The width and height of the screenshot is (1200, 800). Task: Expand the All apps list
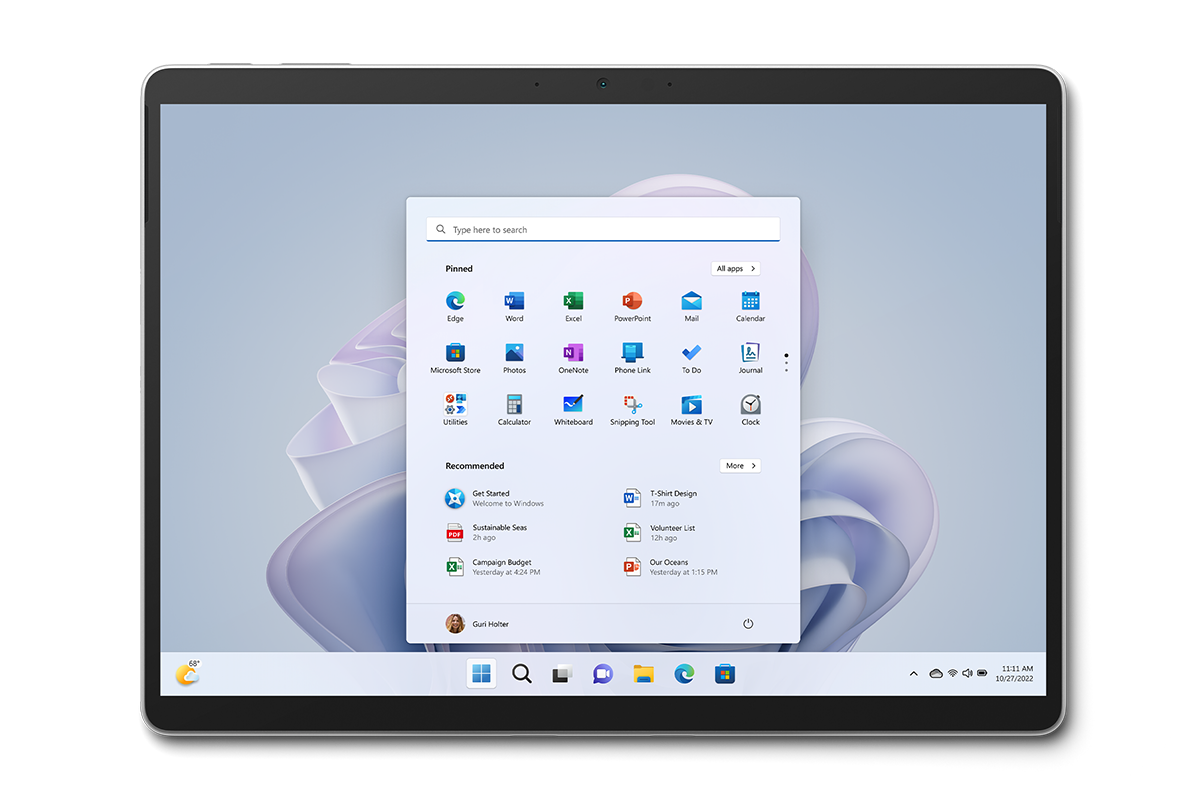(736, 269)
